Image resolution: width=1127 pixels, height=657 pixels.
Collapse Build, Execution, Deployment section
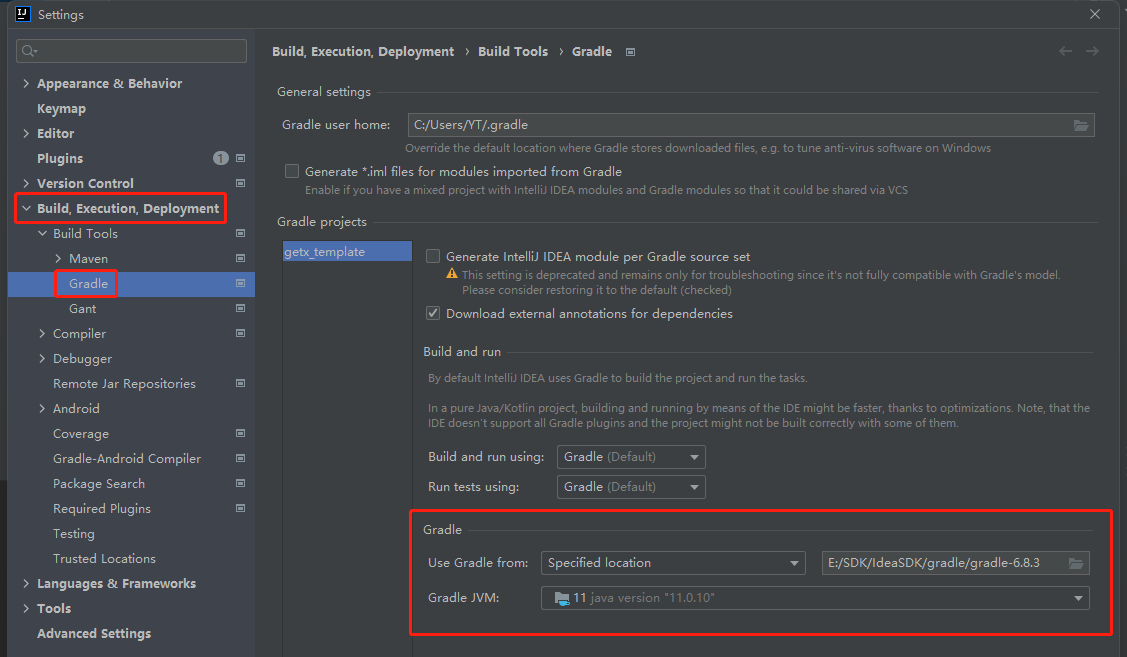point(26,208)
